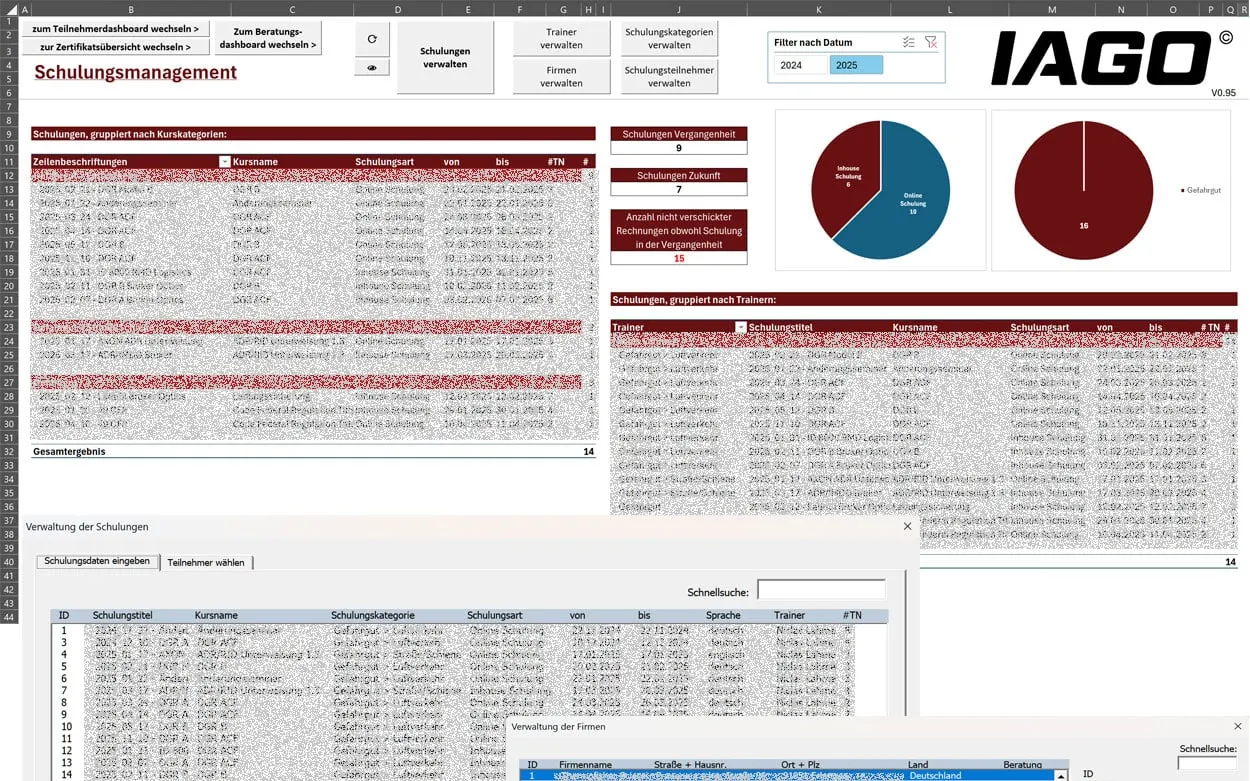Open the Teilnehmer wählen tab
This screenshot has height=781, width=1250.
click(206, 562)
